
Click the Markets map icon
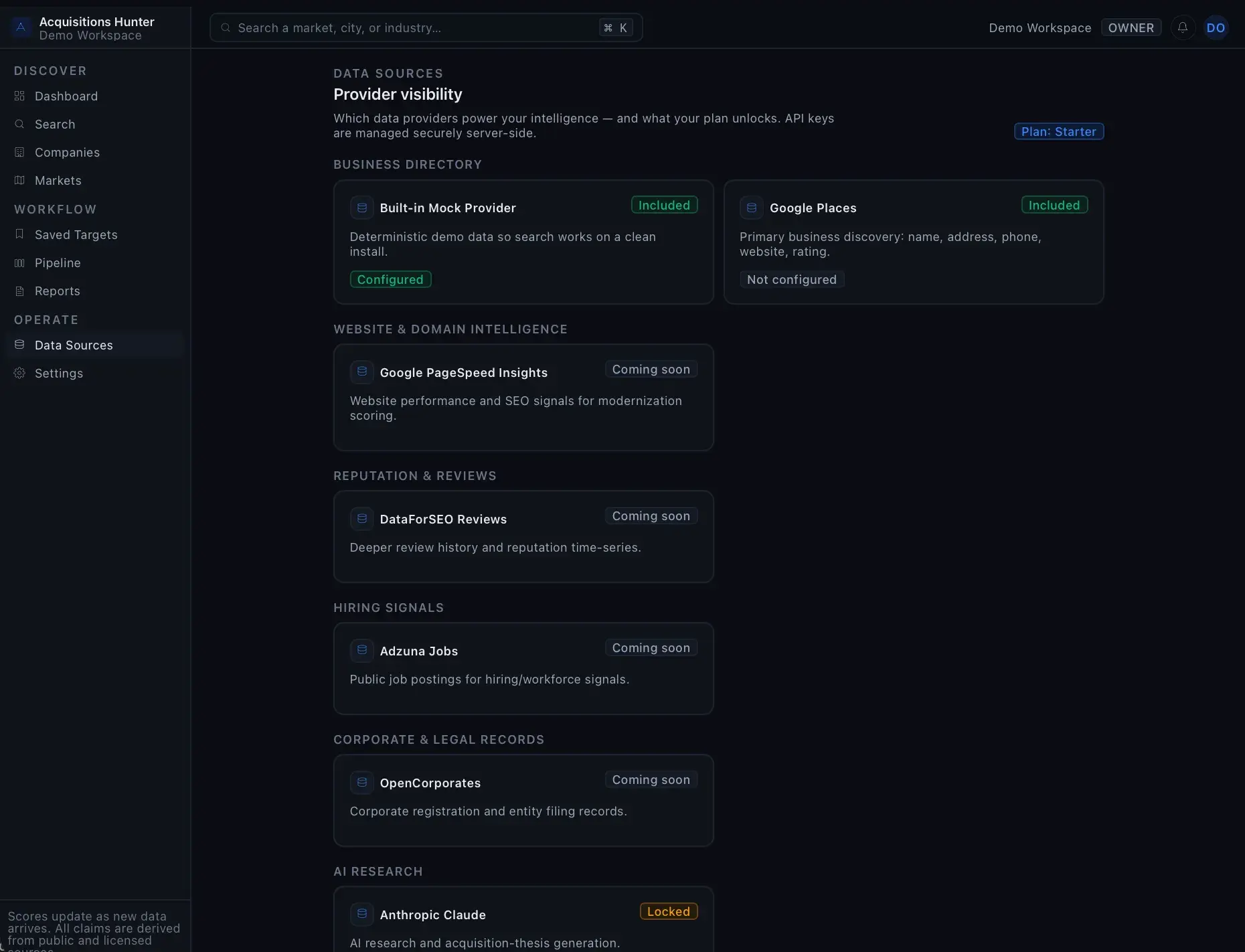19,180
